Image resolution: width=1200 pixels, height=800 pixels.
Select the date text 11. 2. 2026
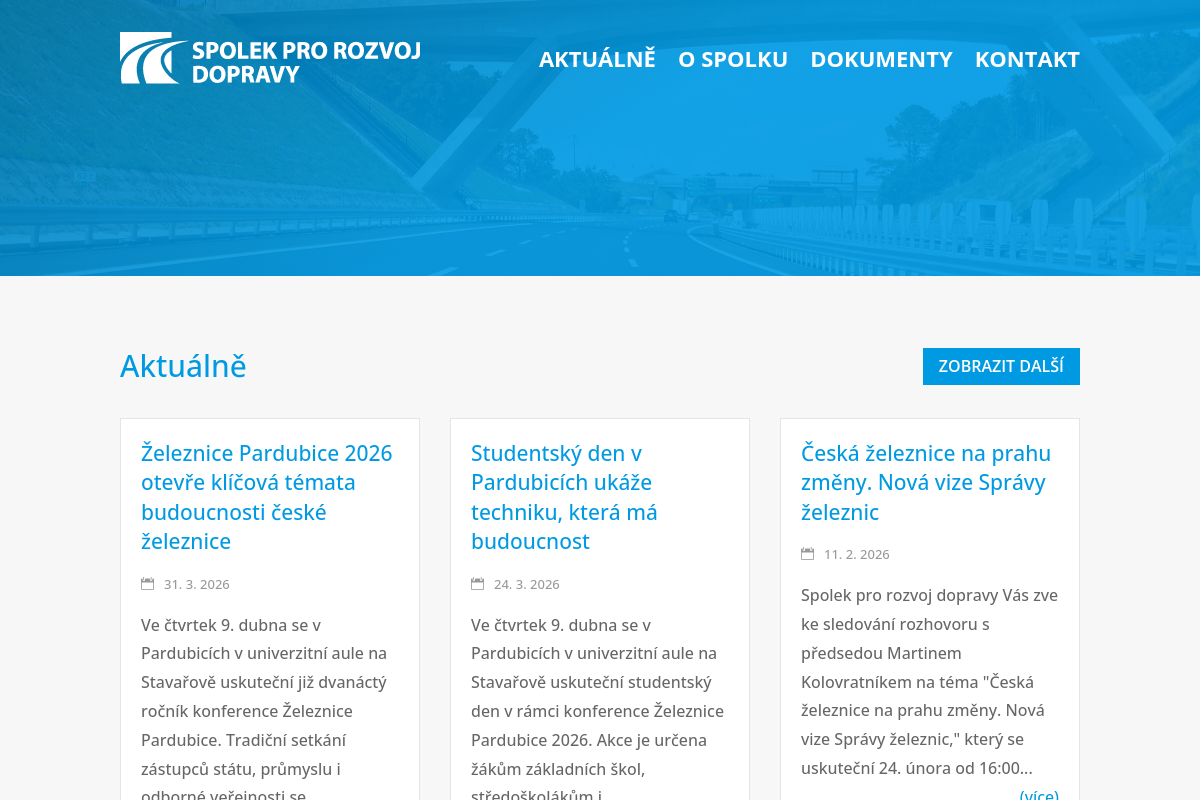(x=857, y=554)
